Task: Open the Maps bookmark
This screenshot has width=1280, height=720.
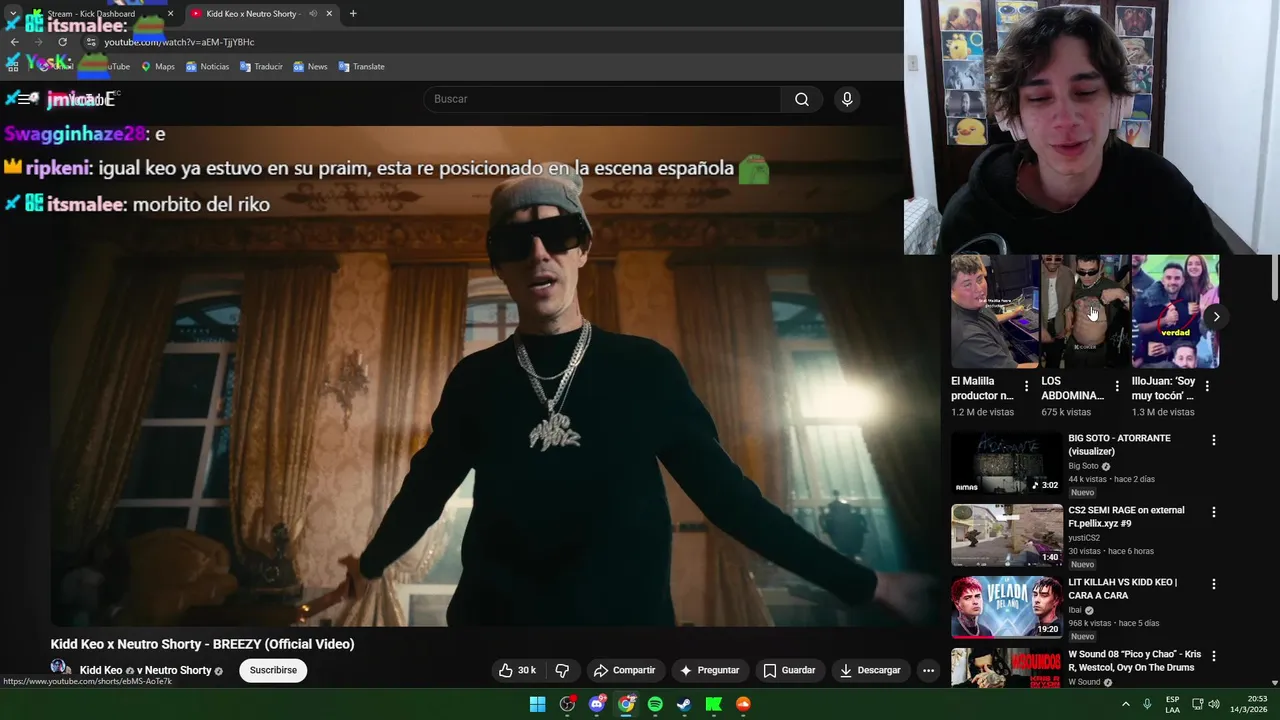Action: (157, 66)
